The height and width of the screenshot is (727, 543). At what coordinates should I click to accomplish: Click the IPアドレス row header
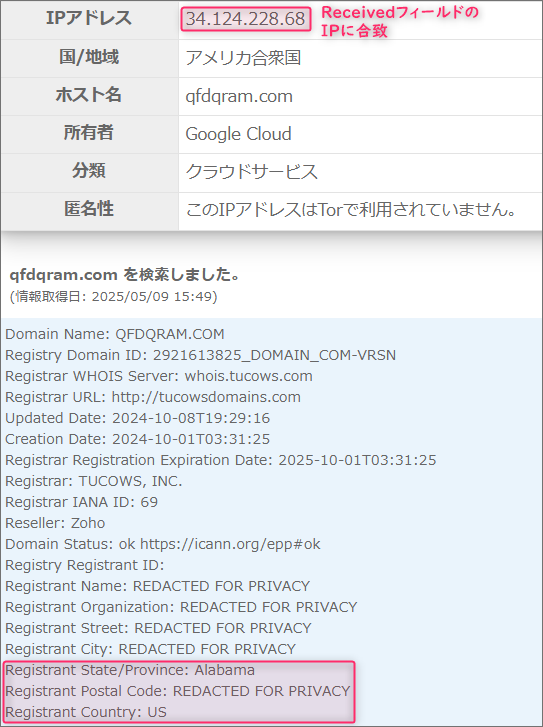point(89,19)
